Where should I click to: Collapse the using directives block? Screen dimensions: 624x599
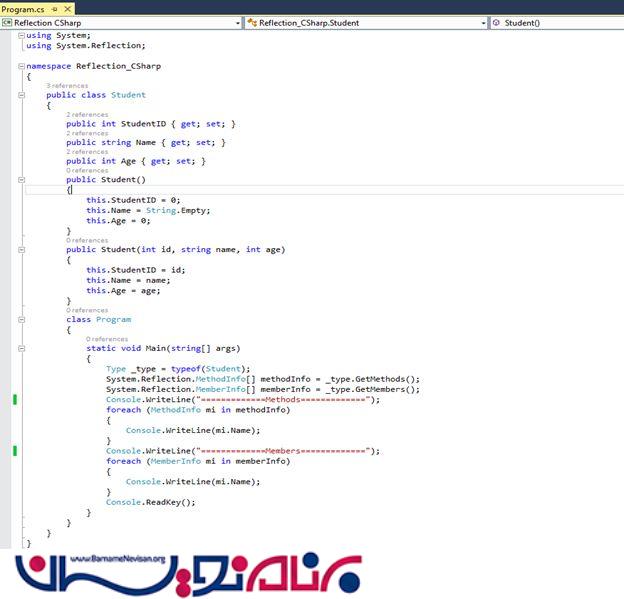21,35
